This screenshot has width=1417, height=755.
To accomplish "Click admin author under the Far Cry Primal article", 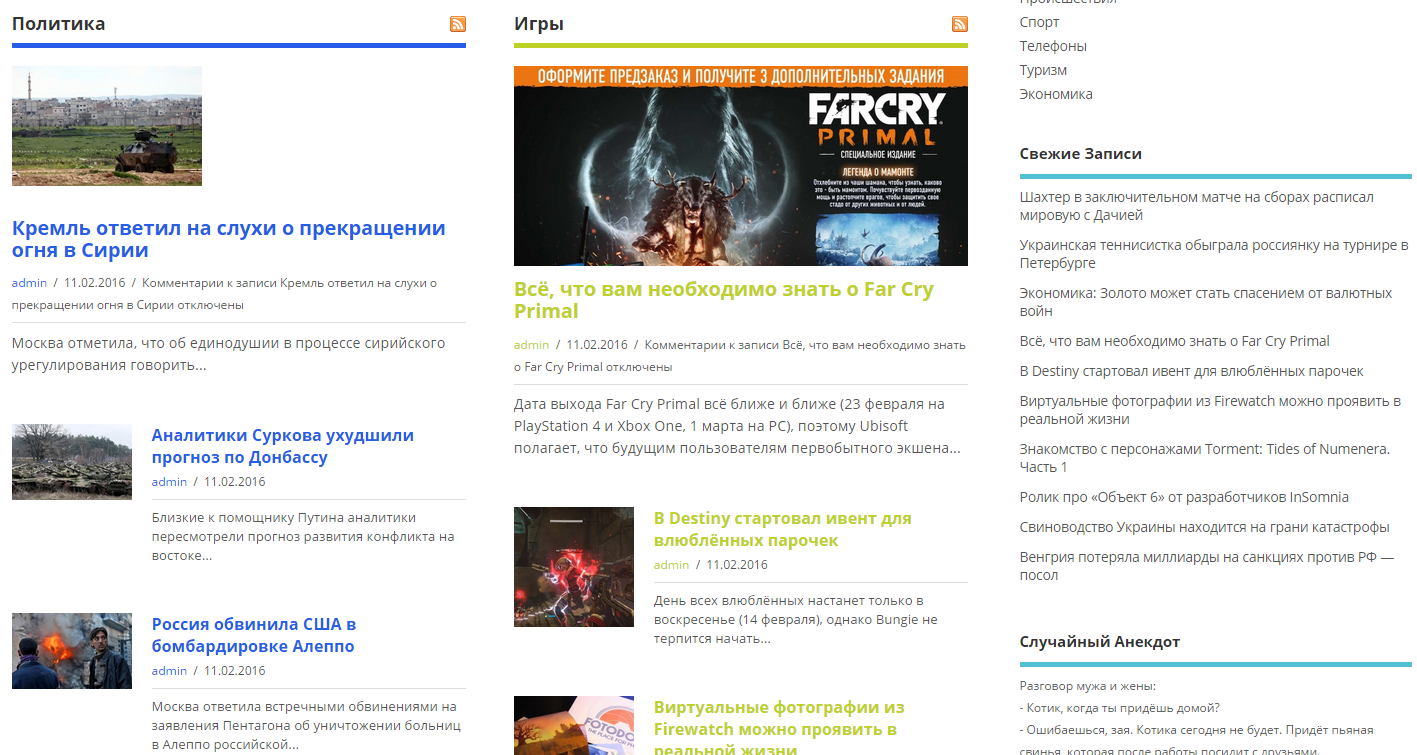I will tap(531, 345).
